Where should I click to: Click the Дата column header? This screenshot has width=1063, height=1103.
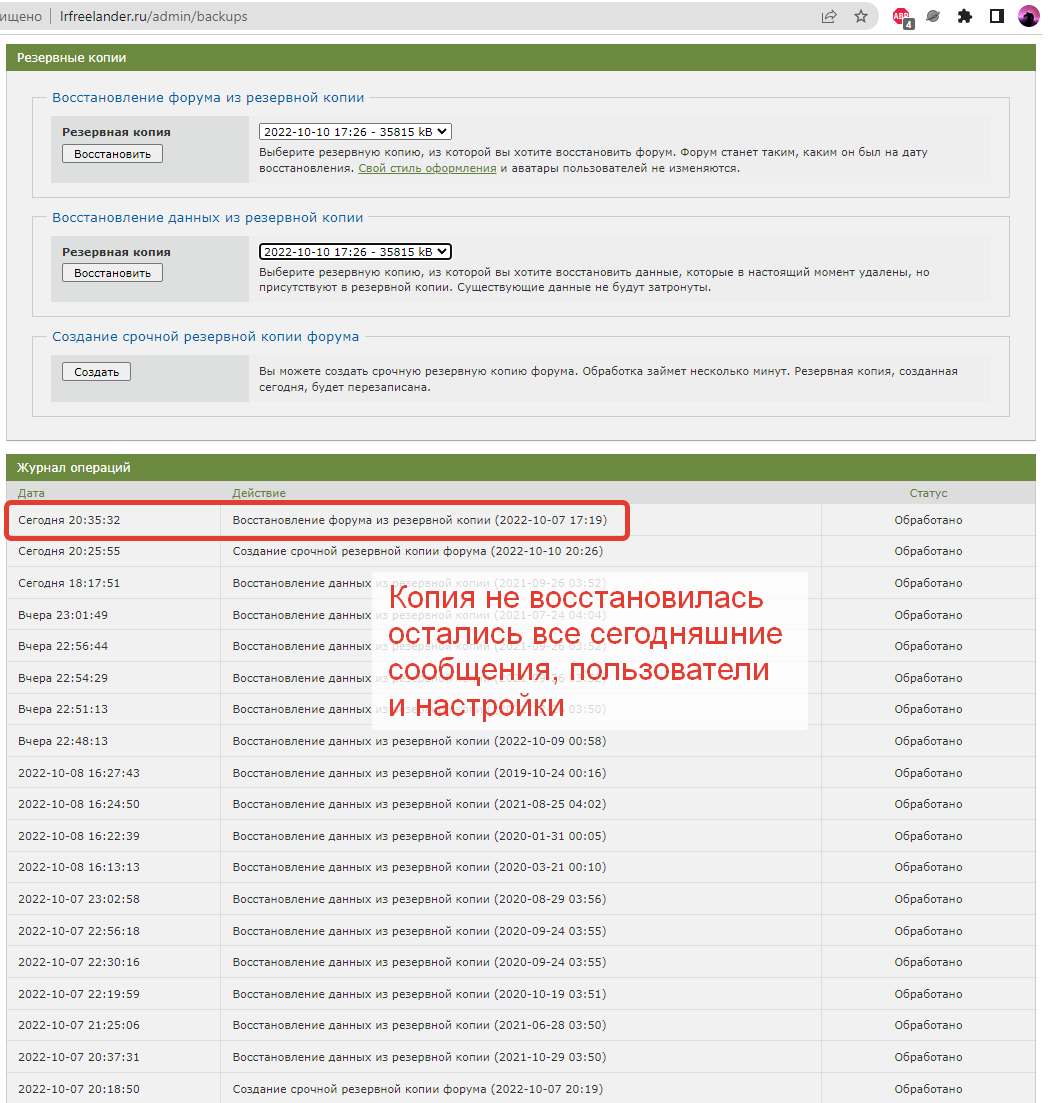pos(31,493)
